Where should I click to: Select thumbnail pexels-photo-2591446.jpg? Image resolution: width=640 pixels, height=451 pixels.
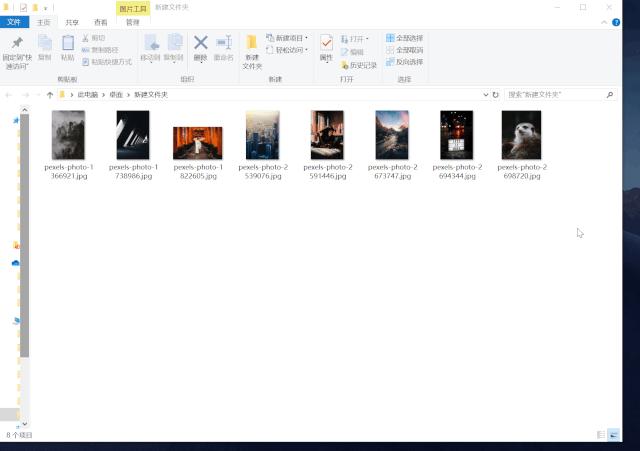[327, 135]
